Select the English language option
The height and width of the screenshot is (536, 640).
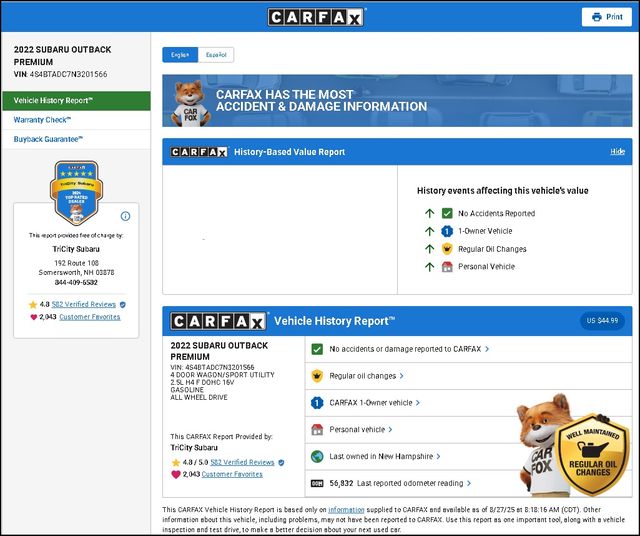180,55
